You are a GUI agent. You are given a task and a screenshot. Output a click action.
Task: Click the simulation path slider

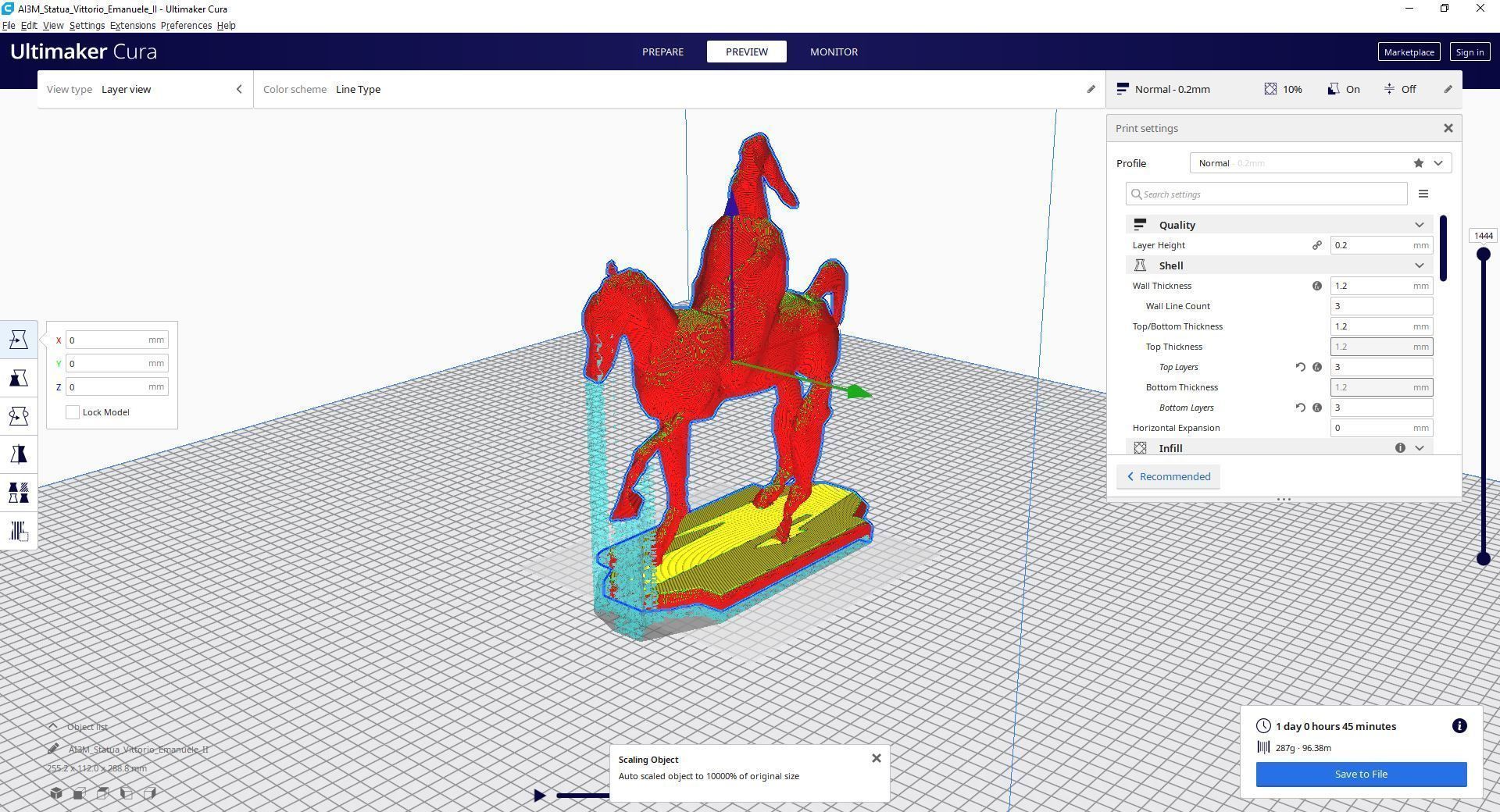pyautogui.click(x=583, y=796)
